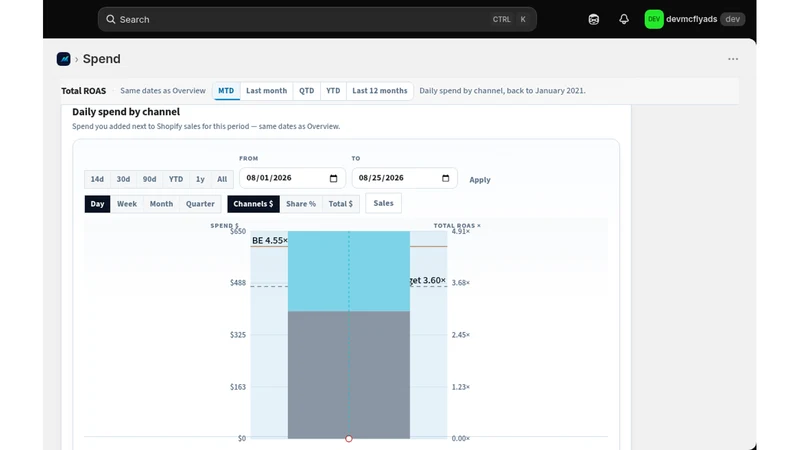Click the green DEV avatar
The image size is (800, 450).
(x=654, y=19)
